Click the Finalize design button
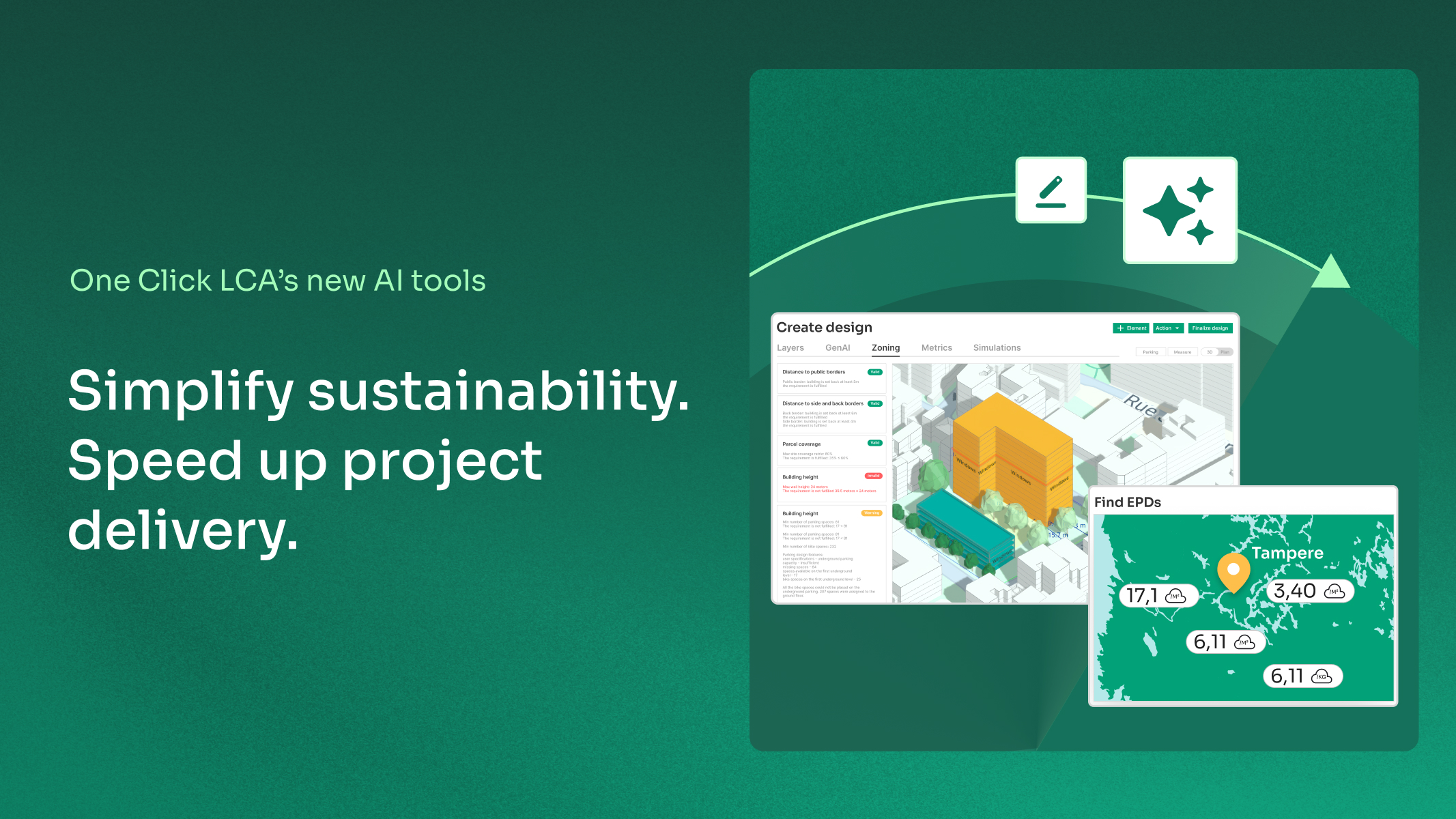The width and height of the screenshot is (1456, 819). point(1210,328)
